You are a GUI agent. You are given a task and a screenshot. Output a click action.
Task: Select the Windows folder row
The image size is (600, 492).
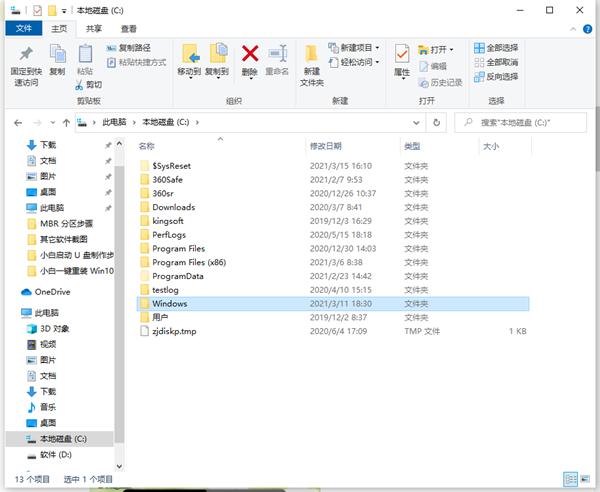pos(333,303)
